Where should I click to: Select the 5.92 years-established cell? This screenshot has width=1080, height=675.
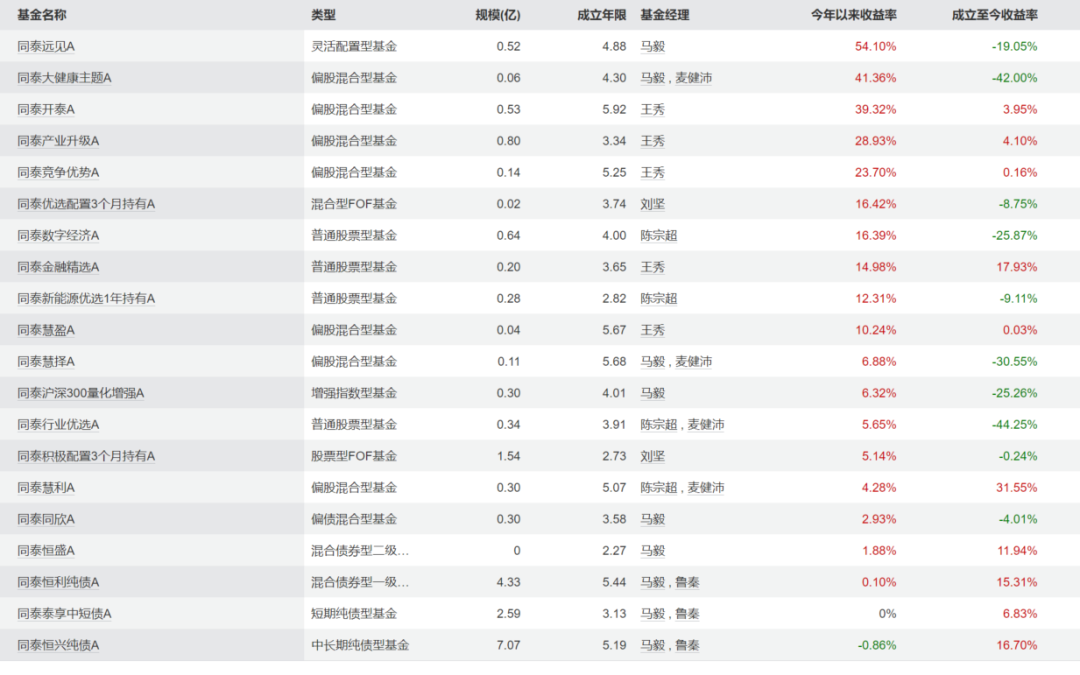coord(614,110)
